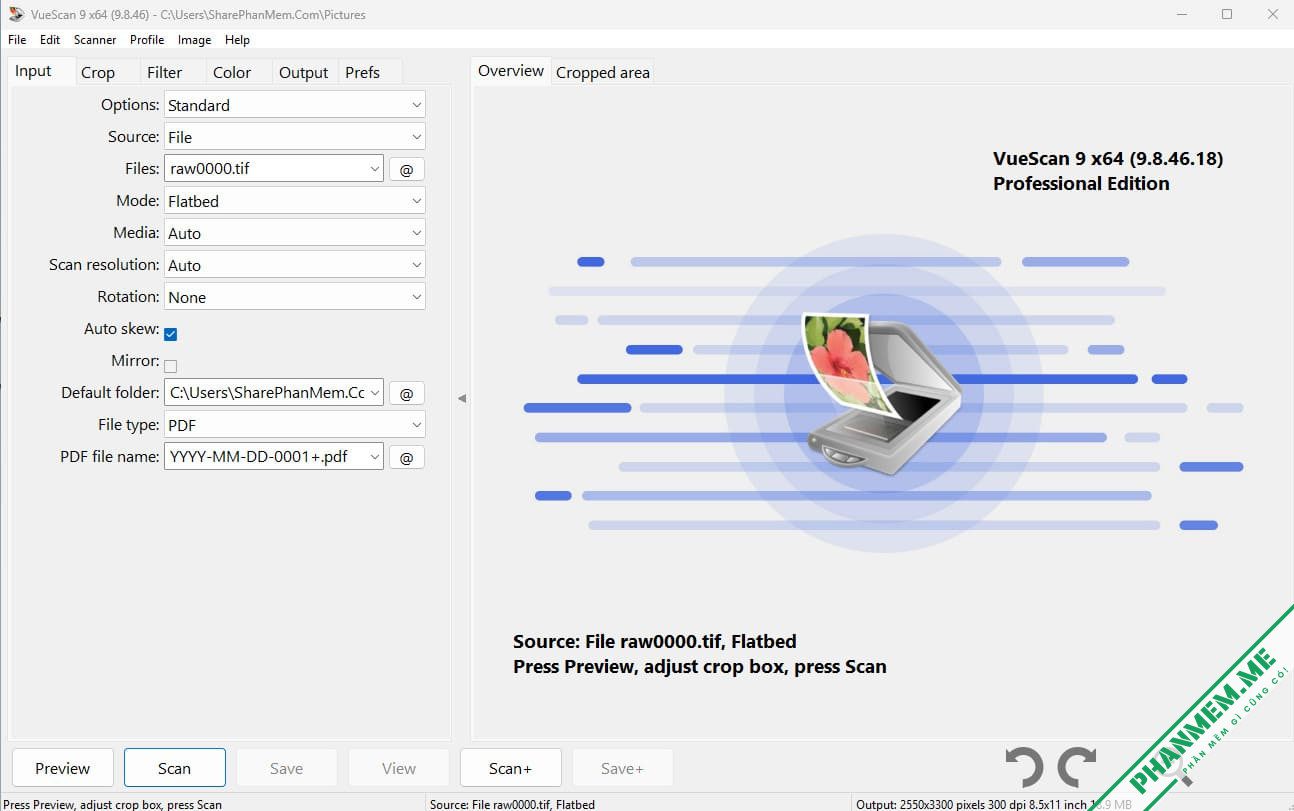1294x811 pixels.
Task: Open the Image menu
Action: [194, 40]
